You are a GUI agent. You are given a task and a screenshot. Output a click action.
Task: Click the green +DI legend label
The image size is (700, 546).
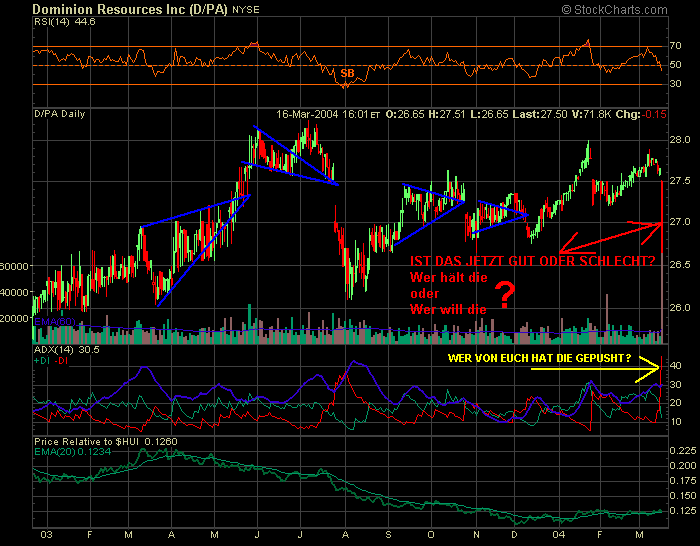pos(42,361)
